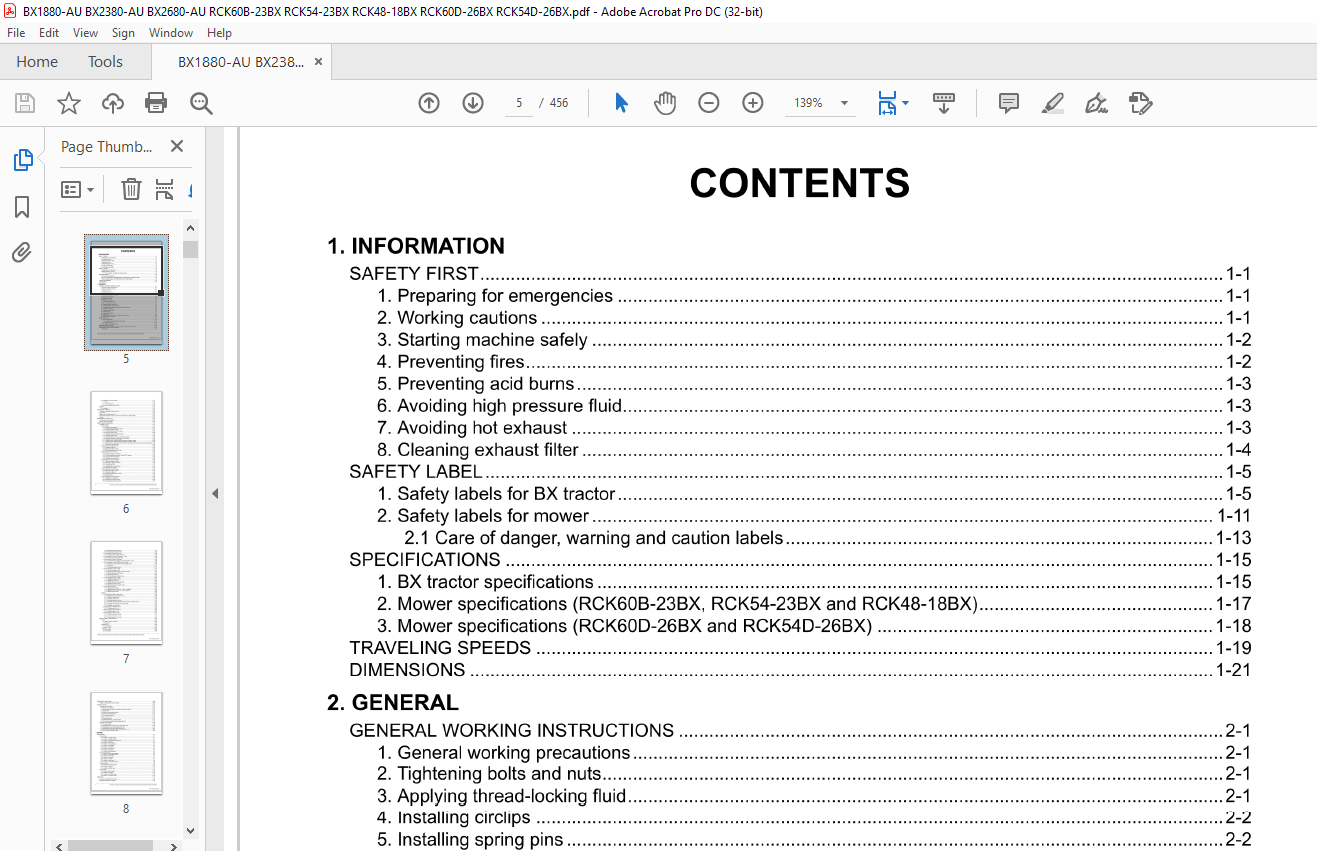Open GENERAL WORKING INSTRUCTIONS entry
Viewport: 1317px width, 851px height.
(x=800, y=731)
